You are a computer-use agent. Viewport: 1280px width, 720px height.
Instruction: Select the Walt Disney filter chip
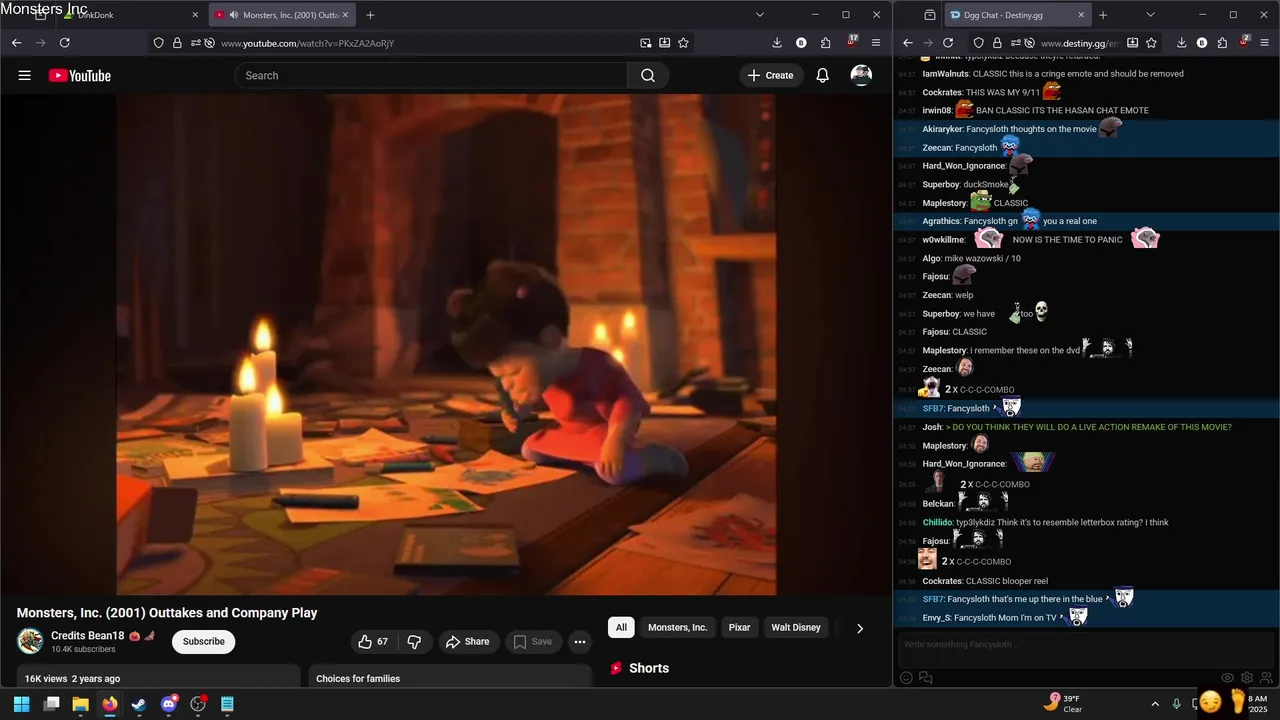click(796, 627)
